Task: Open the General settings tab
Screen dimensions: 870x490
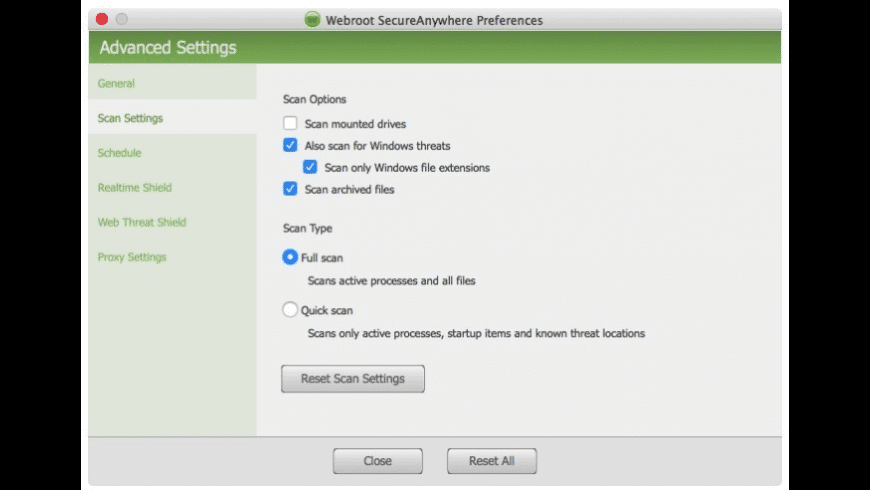Action: click(x=172, y=83)
